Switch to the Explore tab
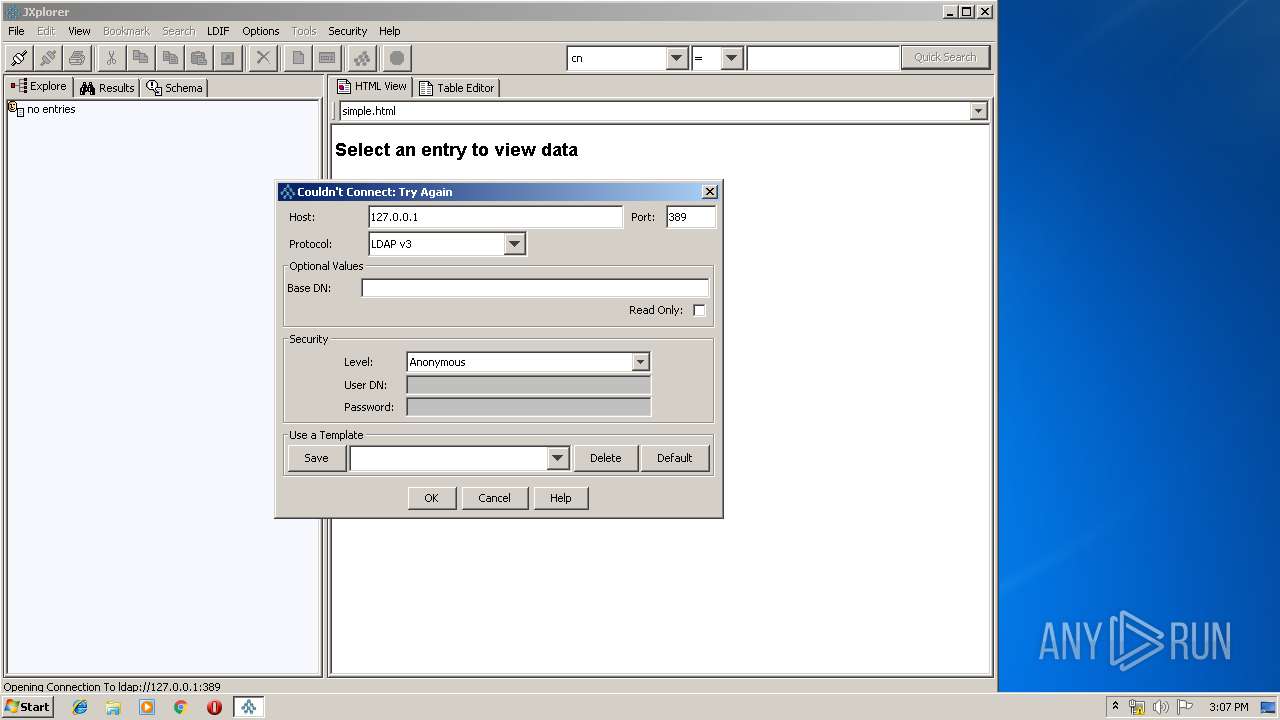 (38, 87)
